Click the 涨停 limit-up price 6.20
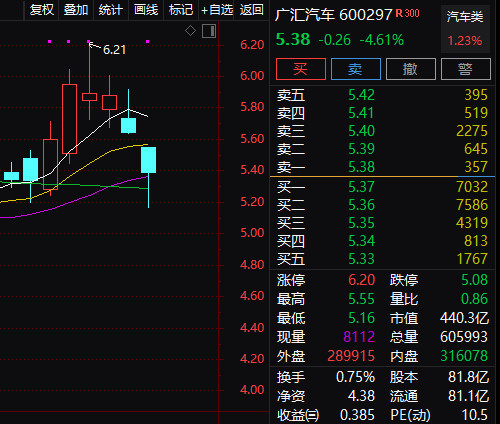 coord(362,280)
